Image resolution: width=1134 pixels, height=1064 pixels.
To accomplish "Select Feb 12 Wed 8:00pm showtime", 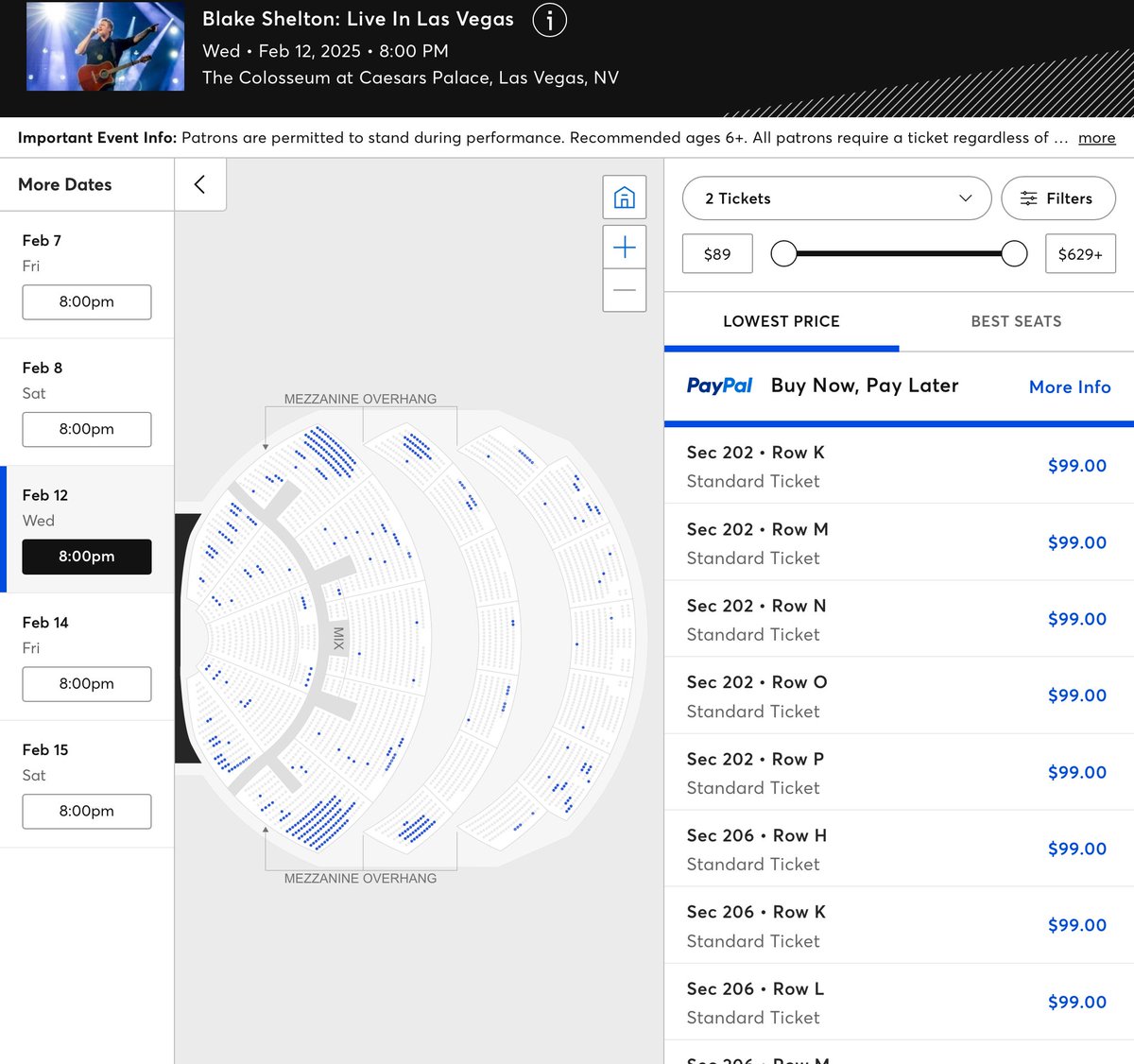I will 87,557.
